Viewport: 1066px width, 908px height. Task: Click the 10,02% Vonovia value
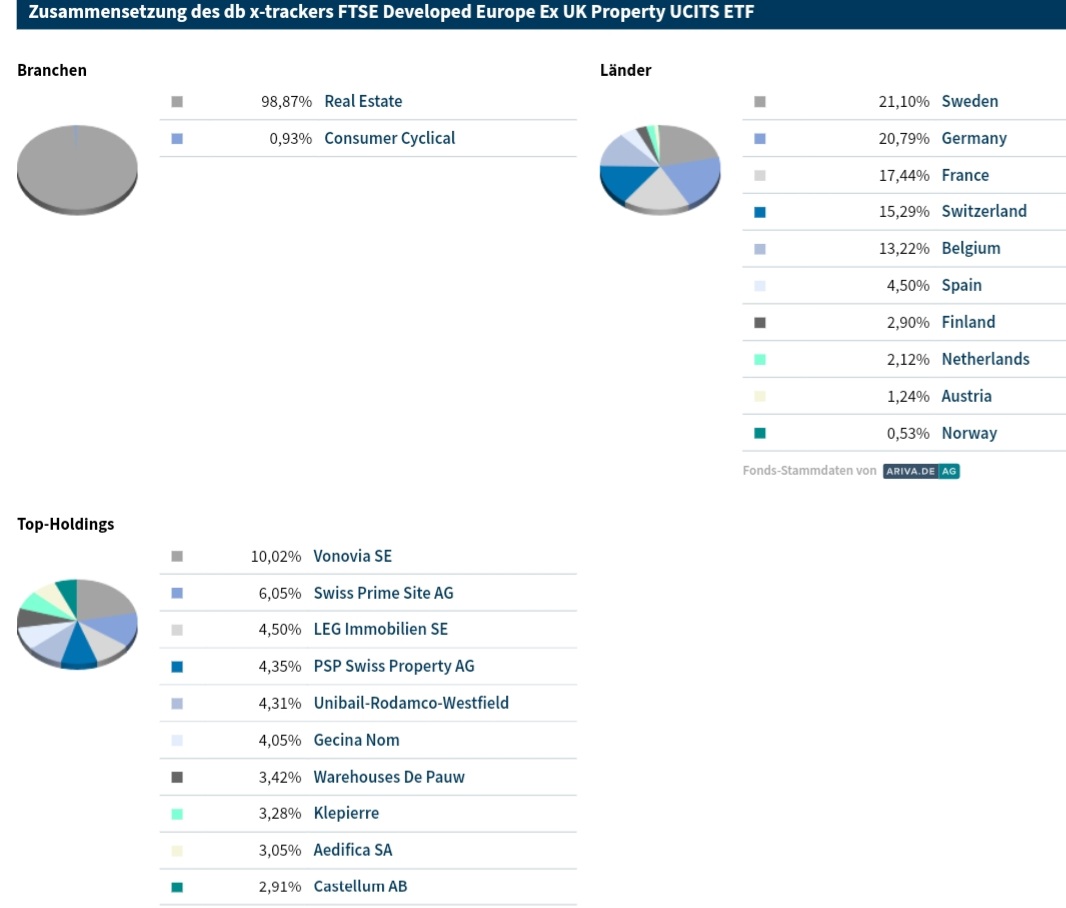coord(275,557)
